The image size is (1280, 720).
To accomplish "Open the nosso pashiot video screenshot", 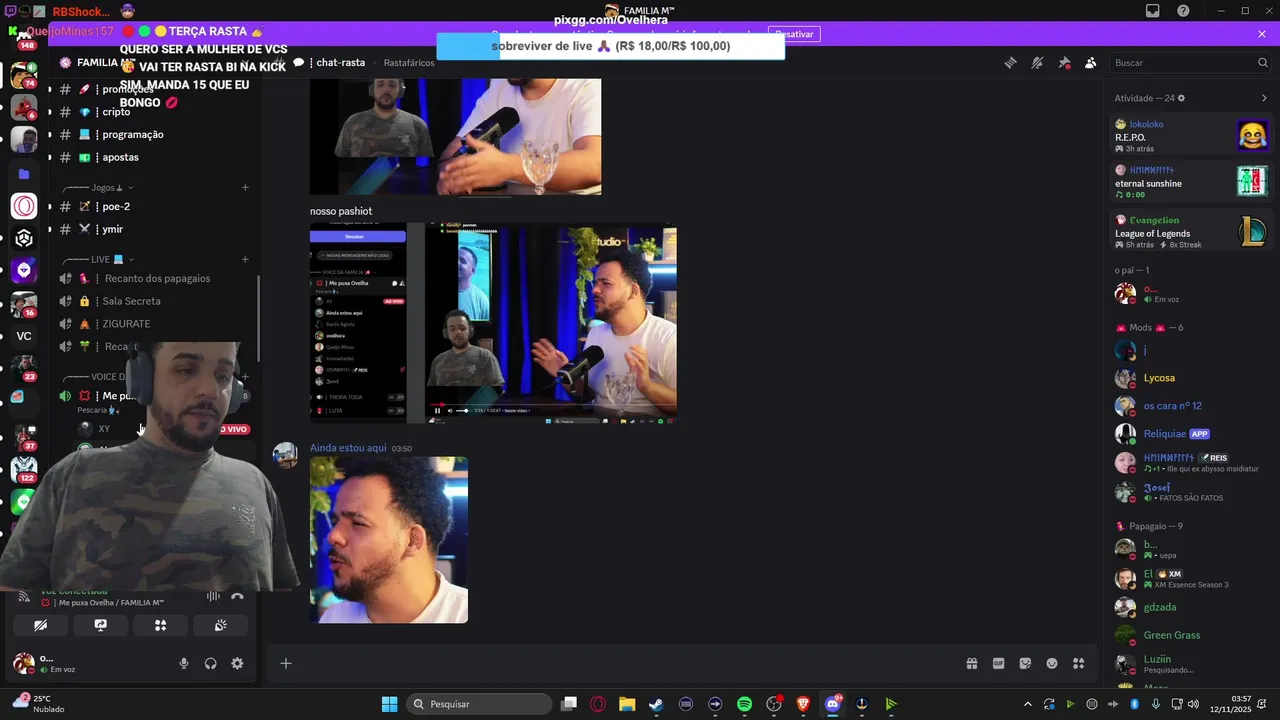I will [x=493, y=322].
